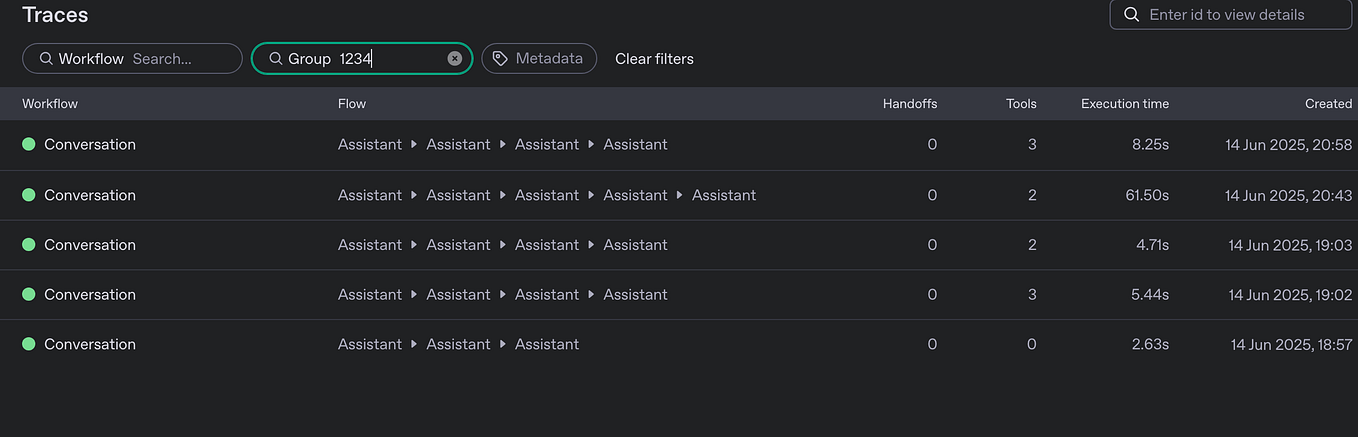
Task: Click the Metadata tag icon
Action: click(x=500, y=59)
